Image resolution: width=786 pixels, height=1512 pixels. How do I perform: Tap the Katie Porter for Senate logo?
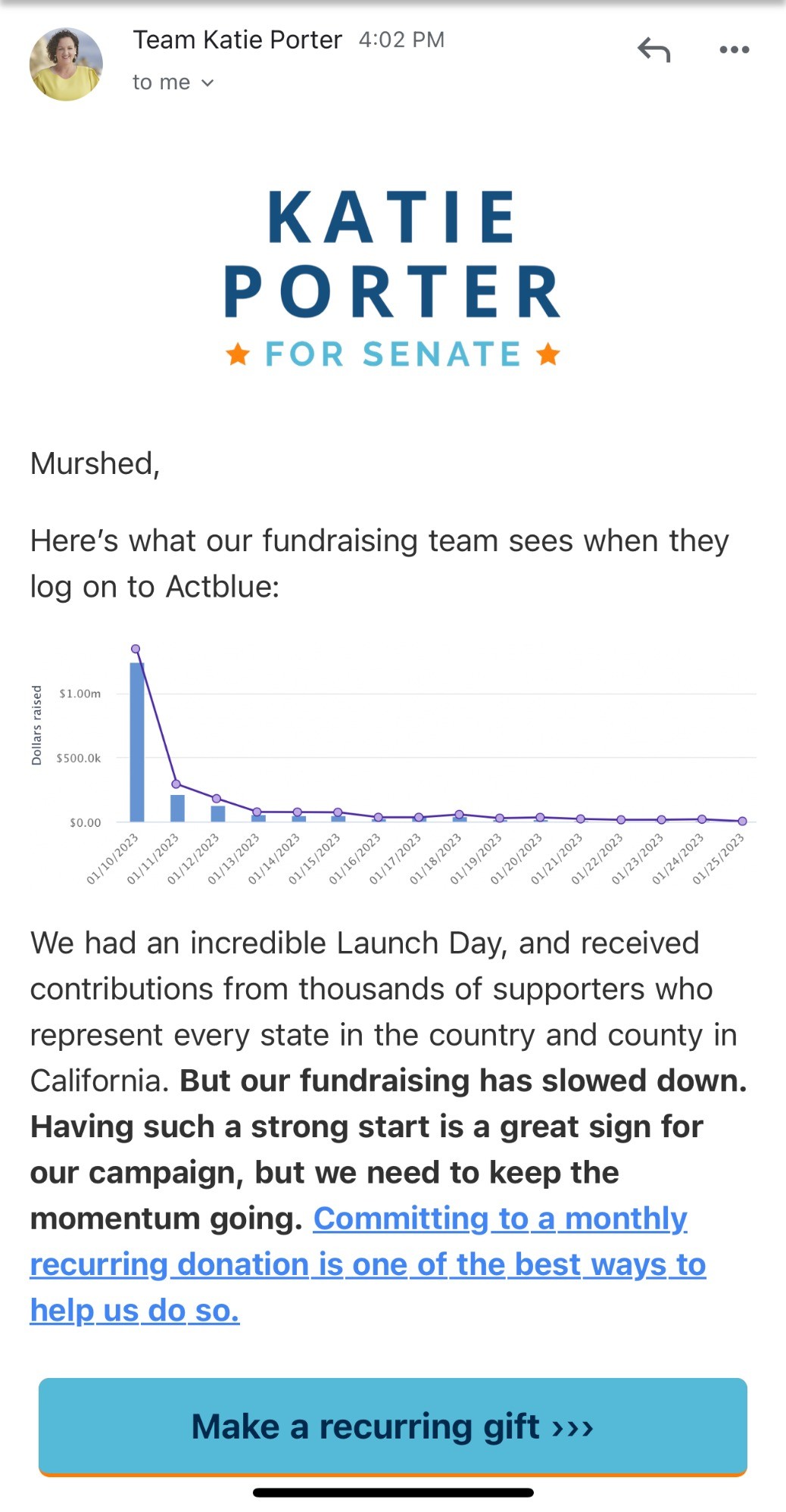click(392, 276)
